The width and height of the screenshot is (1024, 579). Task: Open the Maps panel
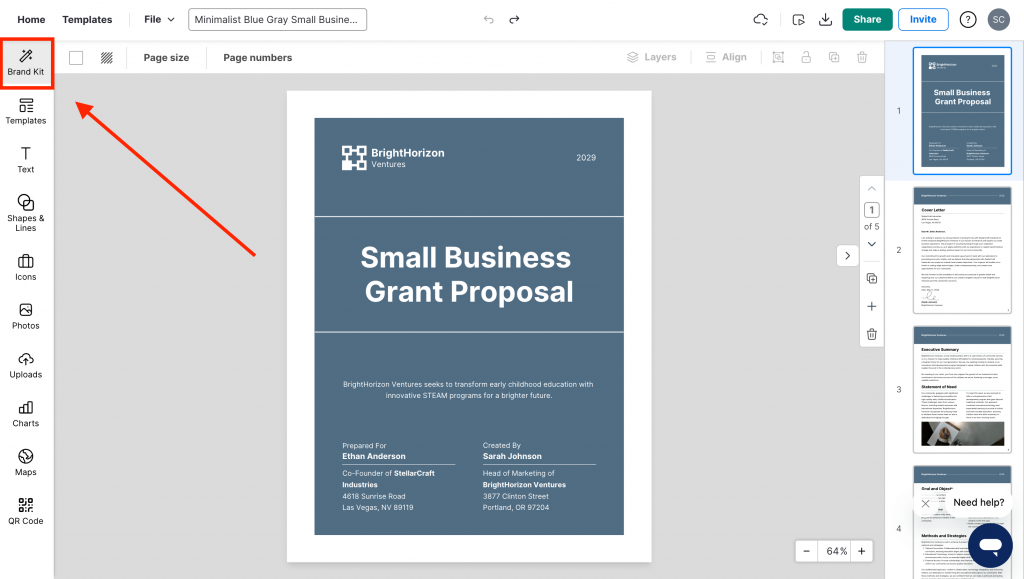point(26,462)
